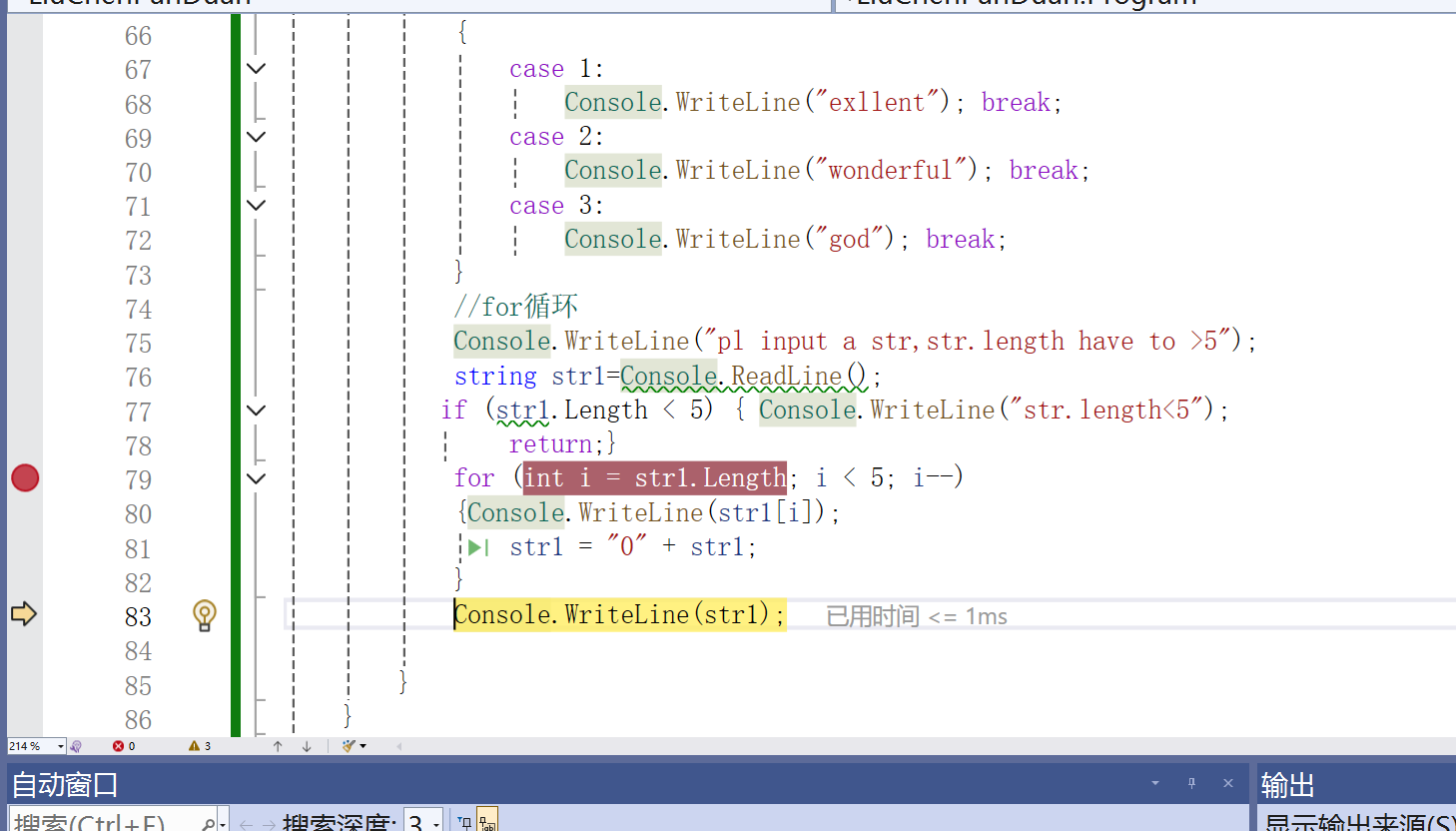The width and height of the screenshot is (1456, 831).
Task: Go to previous issue with the up arrow
Action: 278,746
